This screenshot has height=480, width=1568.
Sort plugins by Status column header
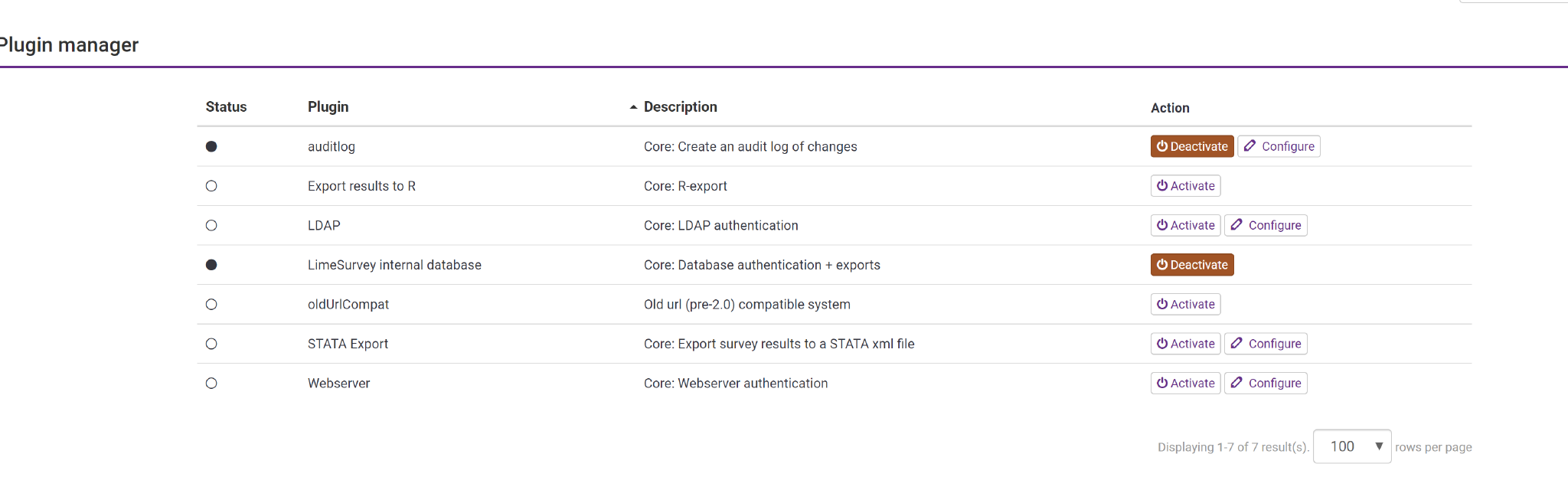click(226, 107)
